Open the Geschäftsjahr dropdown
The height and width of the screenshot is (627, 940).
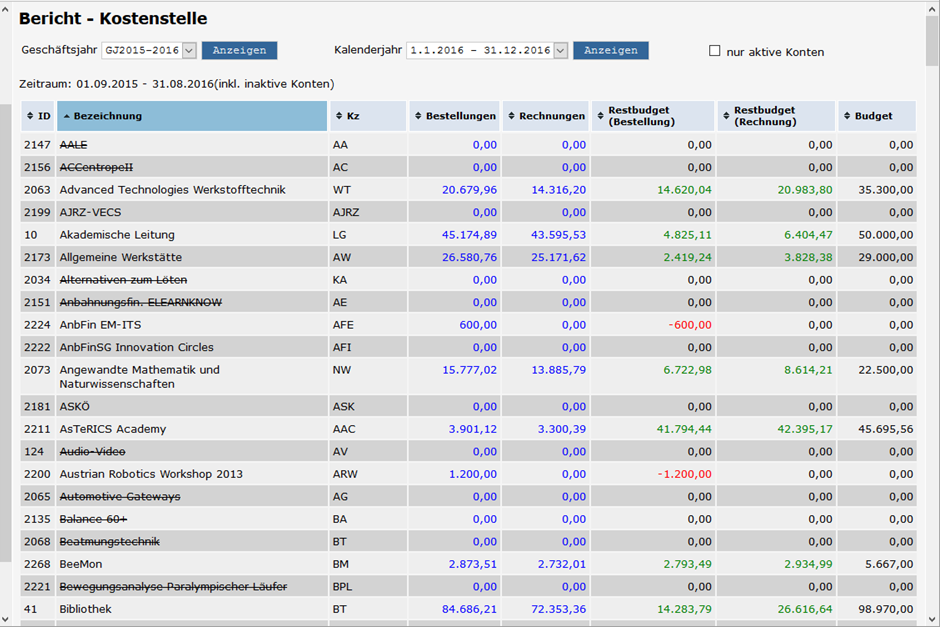pyautogui.click(x=189, y=51)
